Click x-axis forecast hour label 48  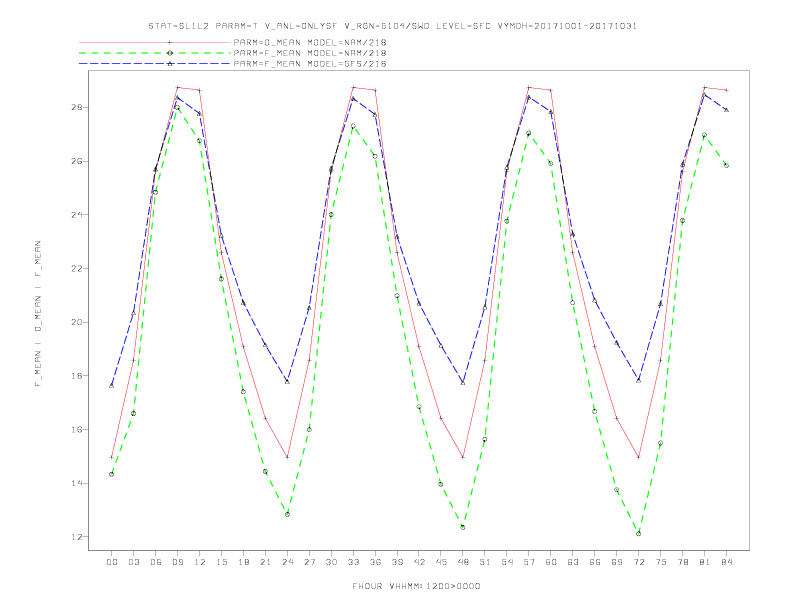[463, 562]
